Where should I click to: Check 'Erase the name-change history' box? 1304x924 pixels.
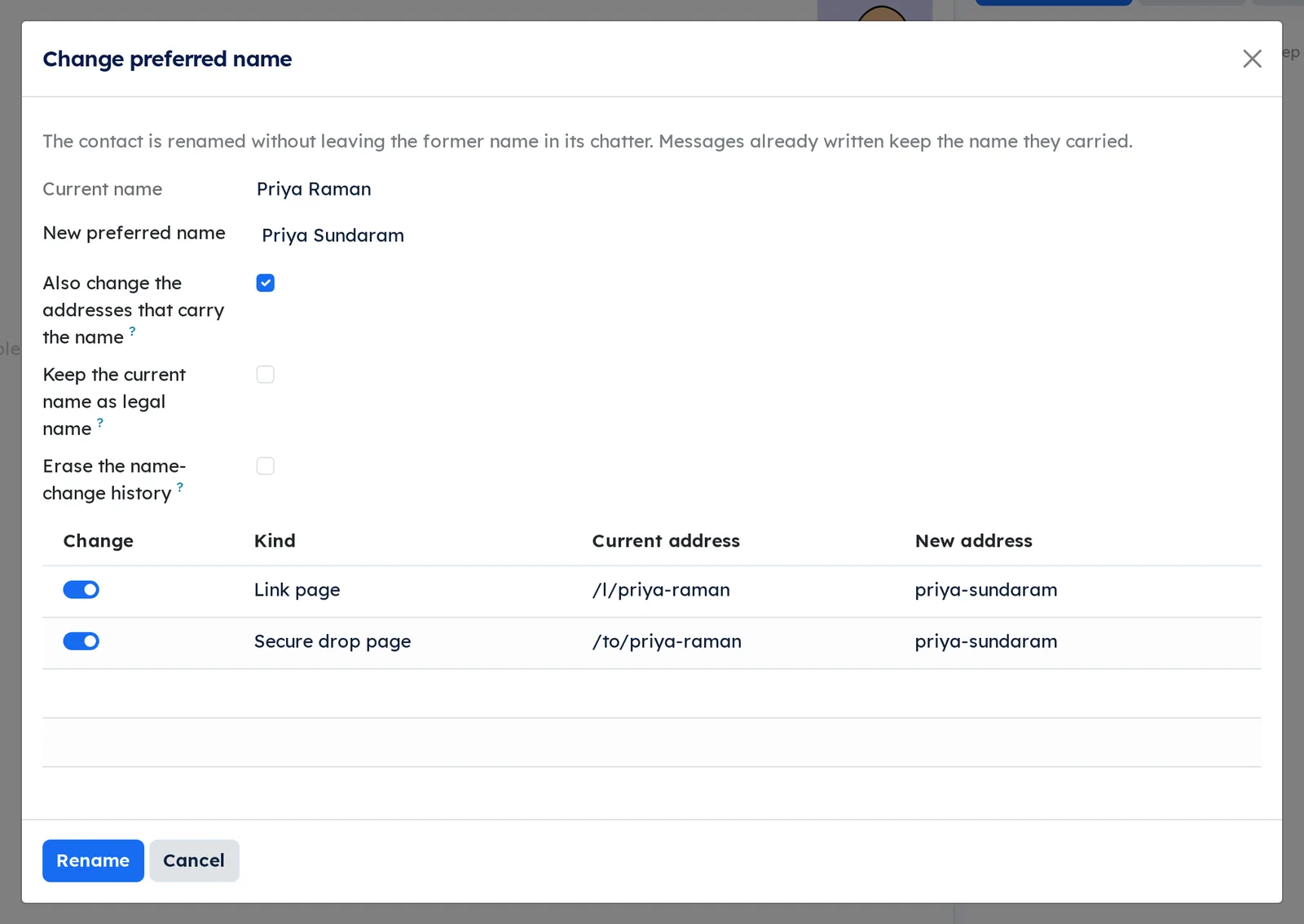click(x=265, y=466)
